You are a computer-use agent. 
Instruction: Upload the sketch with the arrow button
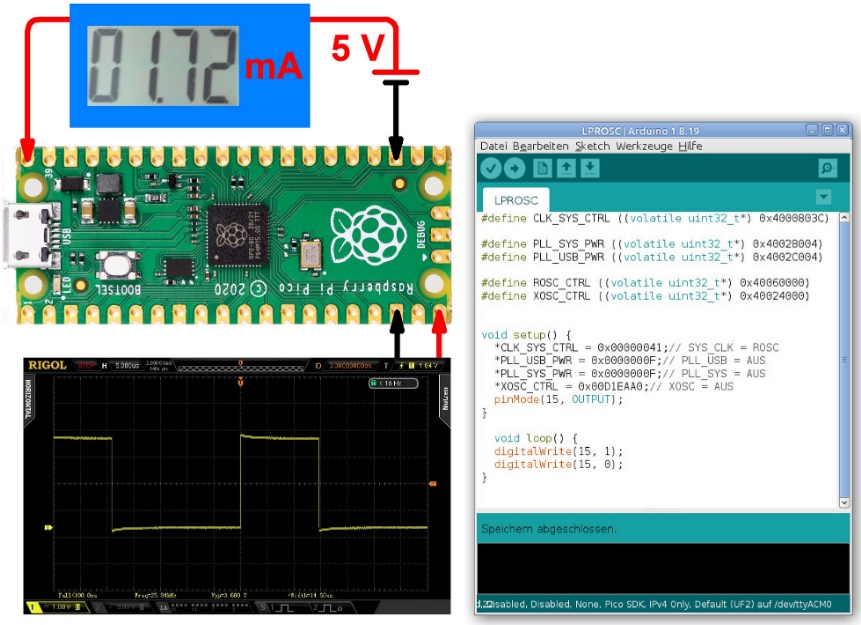click(x=514, y=169)
